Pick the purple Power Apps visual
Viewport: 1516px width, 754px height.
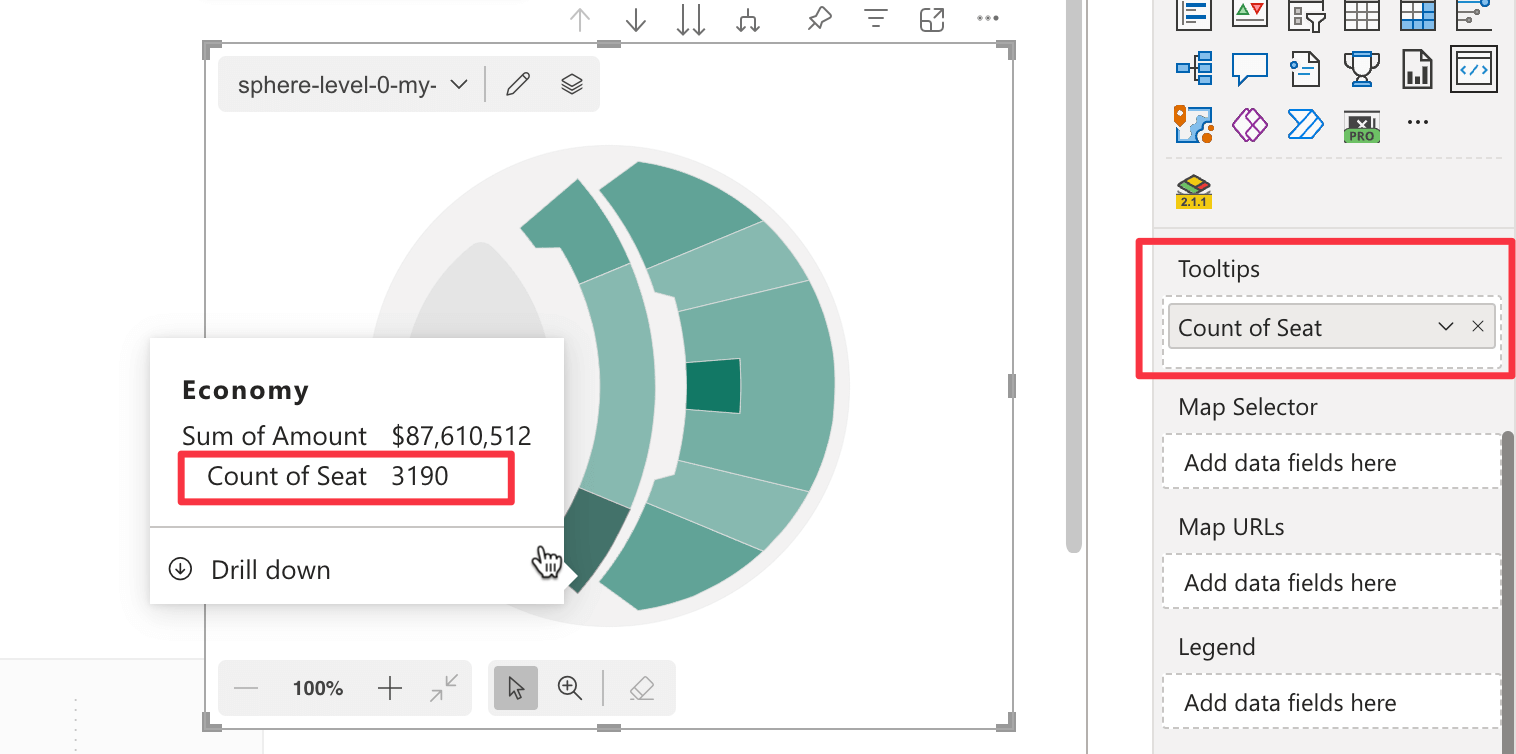click(1250, 124)
